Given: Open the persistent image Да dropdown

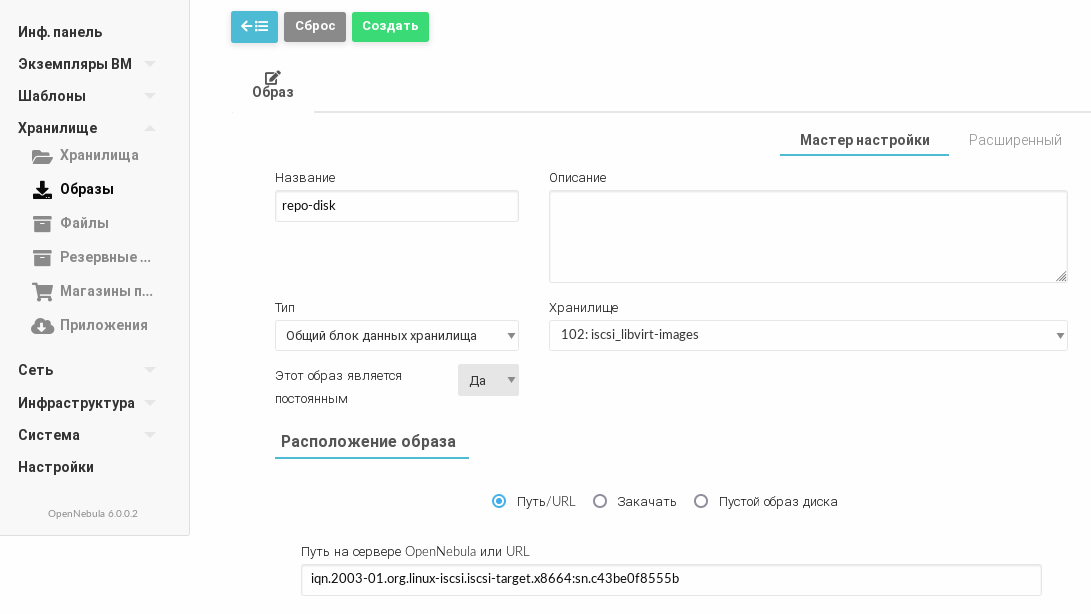Looking at the screenshot, I should coord(488,380).
